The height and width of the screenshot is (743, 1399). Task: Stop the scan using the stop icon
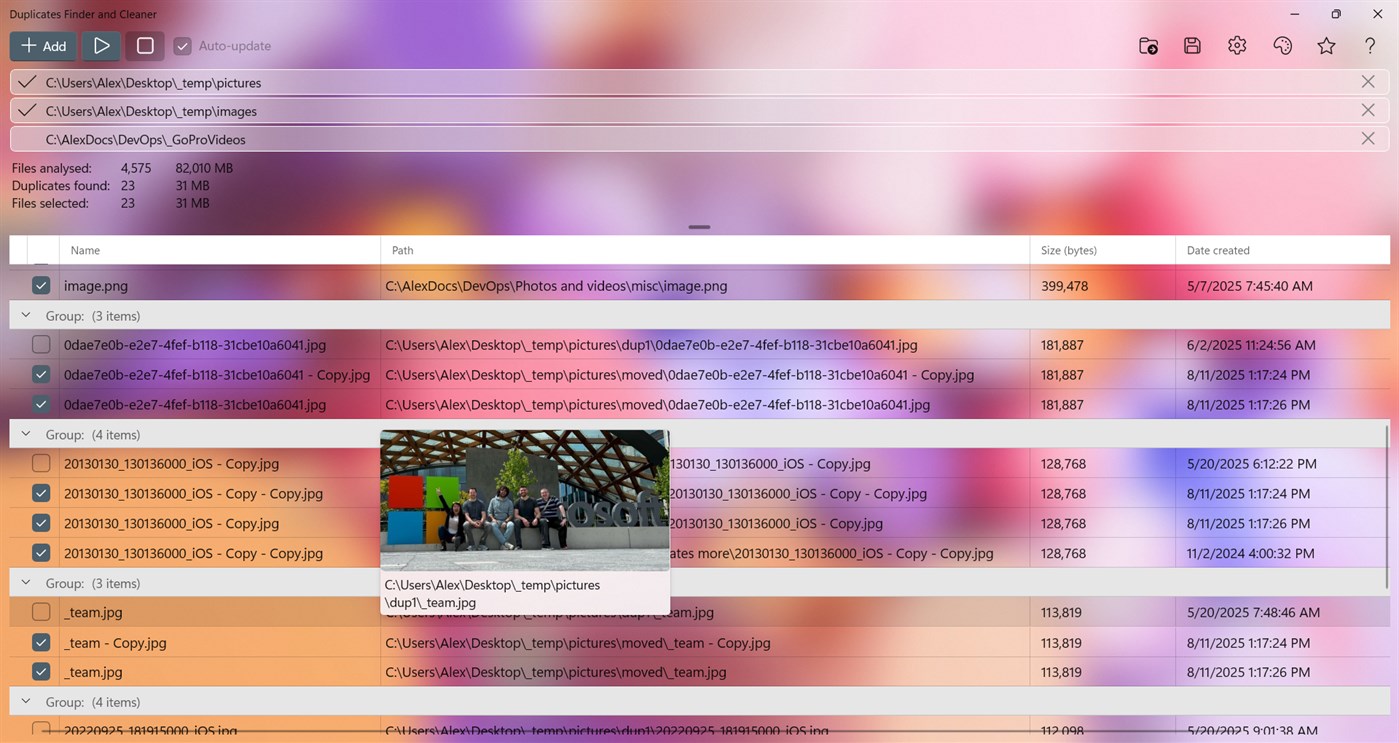tap(144, 45)
